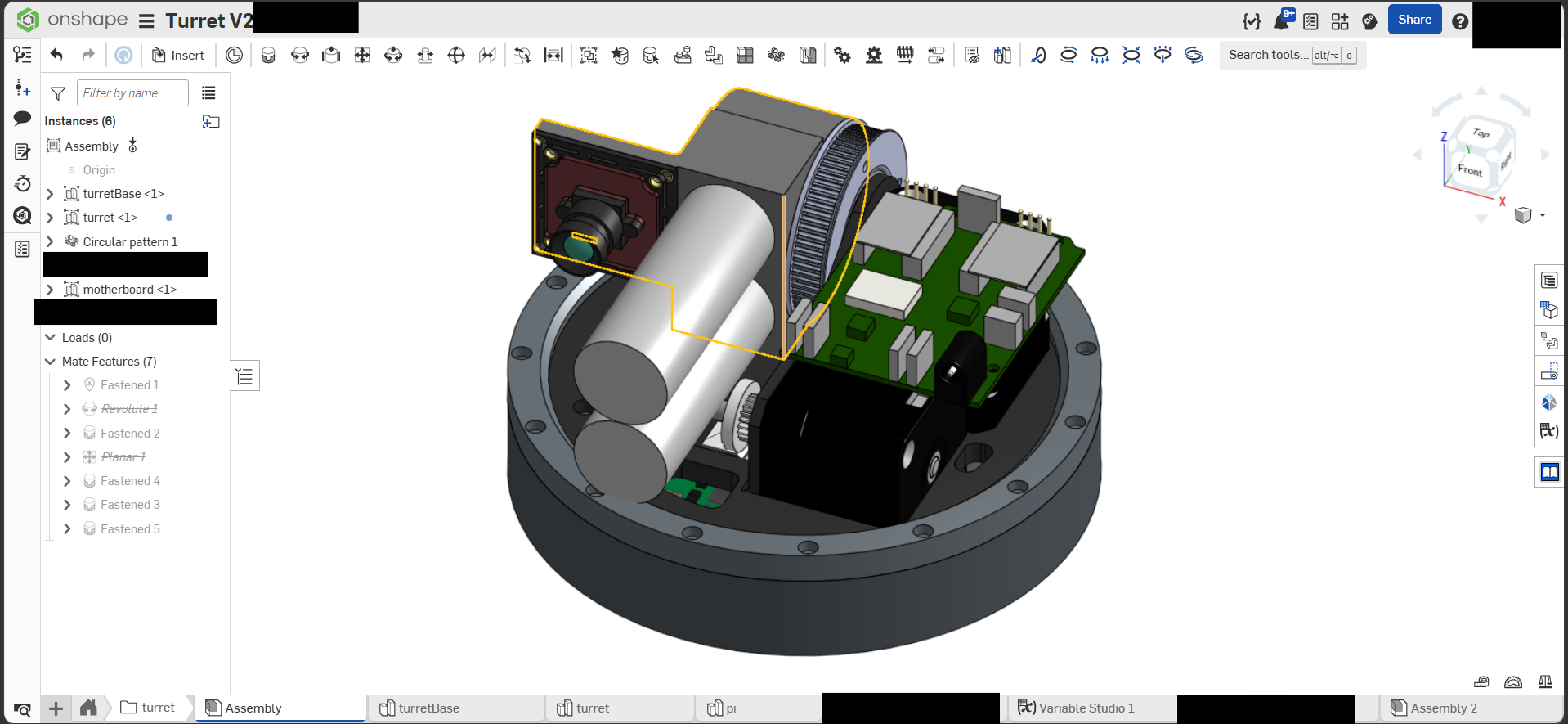1568x724 pixels.
Task: Select the Fastened mate tool in toolbar
Action: (268, 55)
